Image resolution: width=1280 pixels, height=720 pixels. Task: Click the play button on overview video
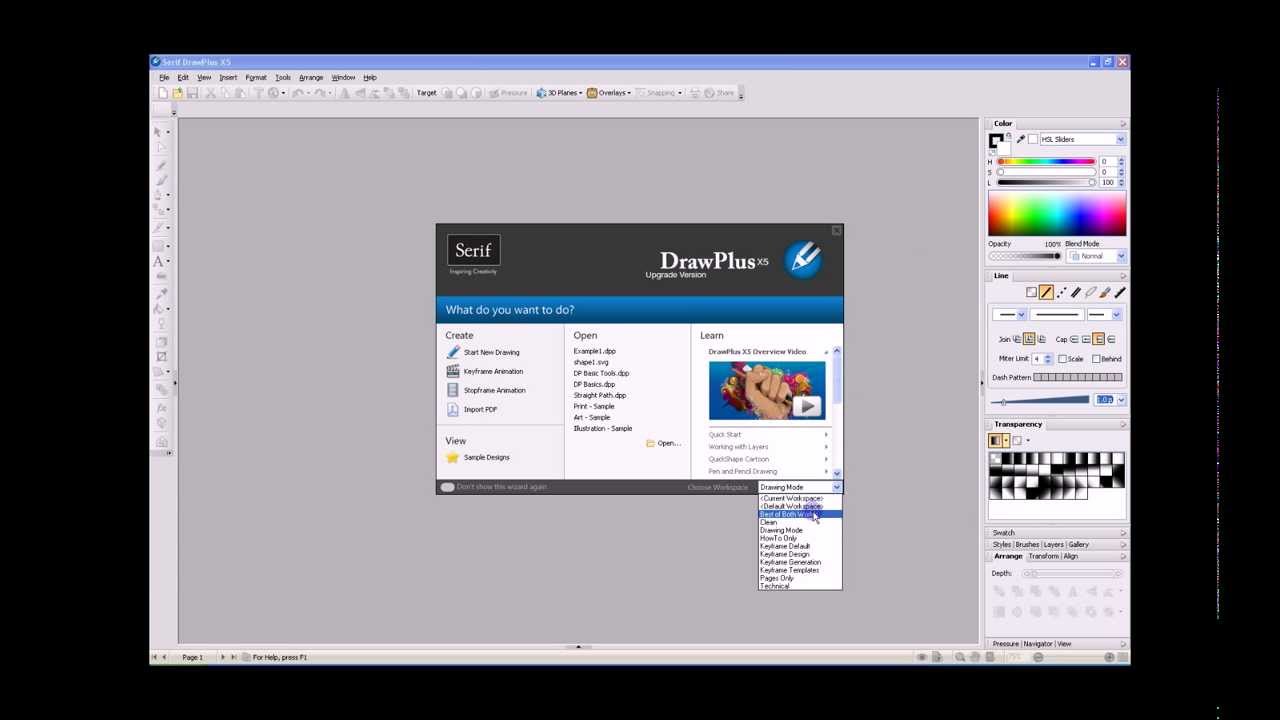pos(807,406)
